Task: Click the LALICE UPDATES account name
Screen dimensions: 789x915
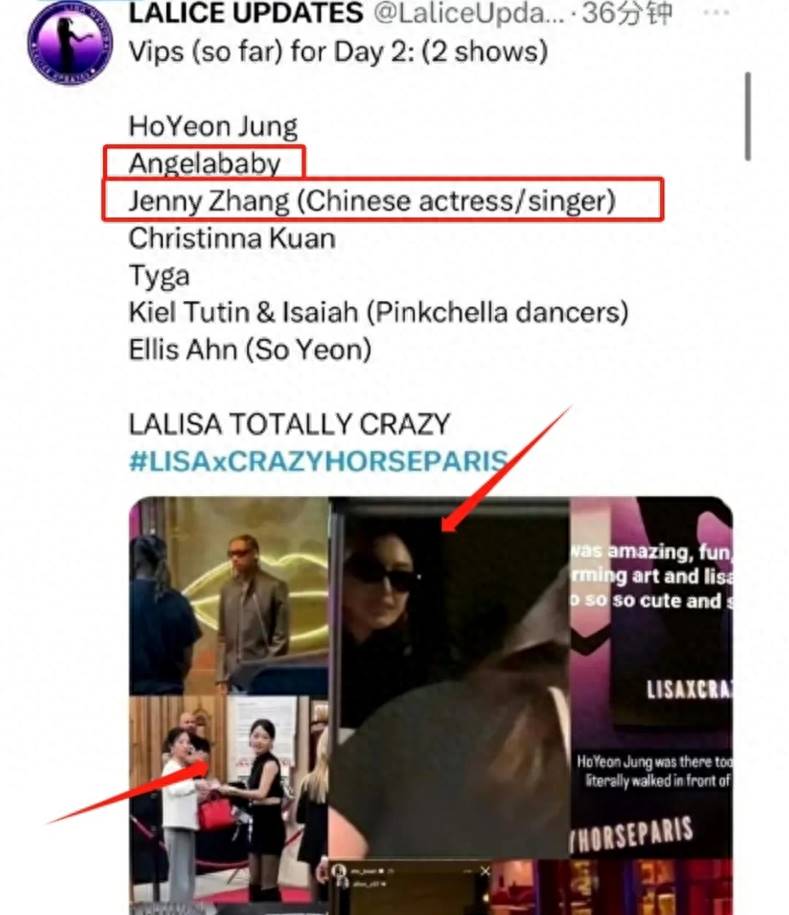Action: [x=246, y=13]
